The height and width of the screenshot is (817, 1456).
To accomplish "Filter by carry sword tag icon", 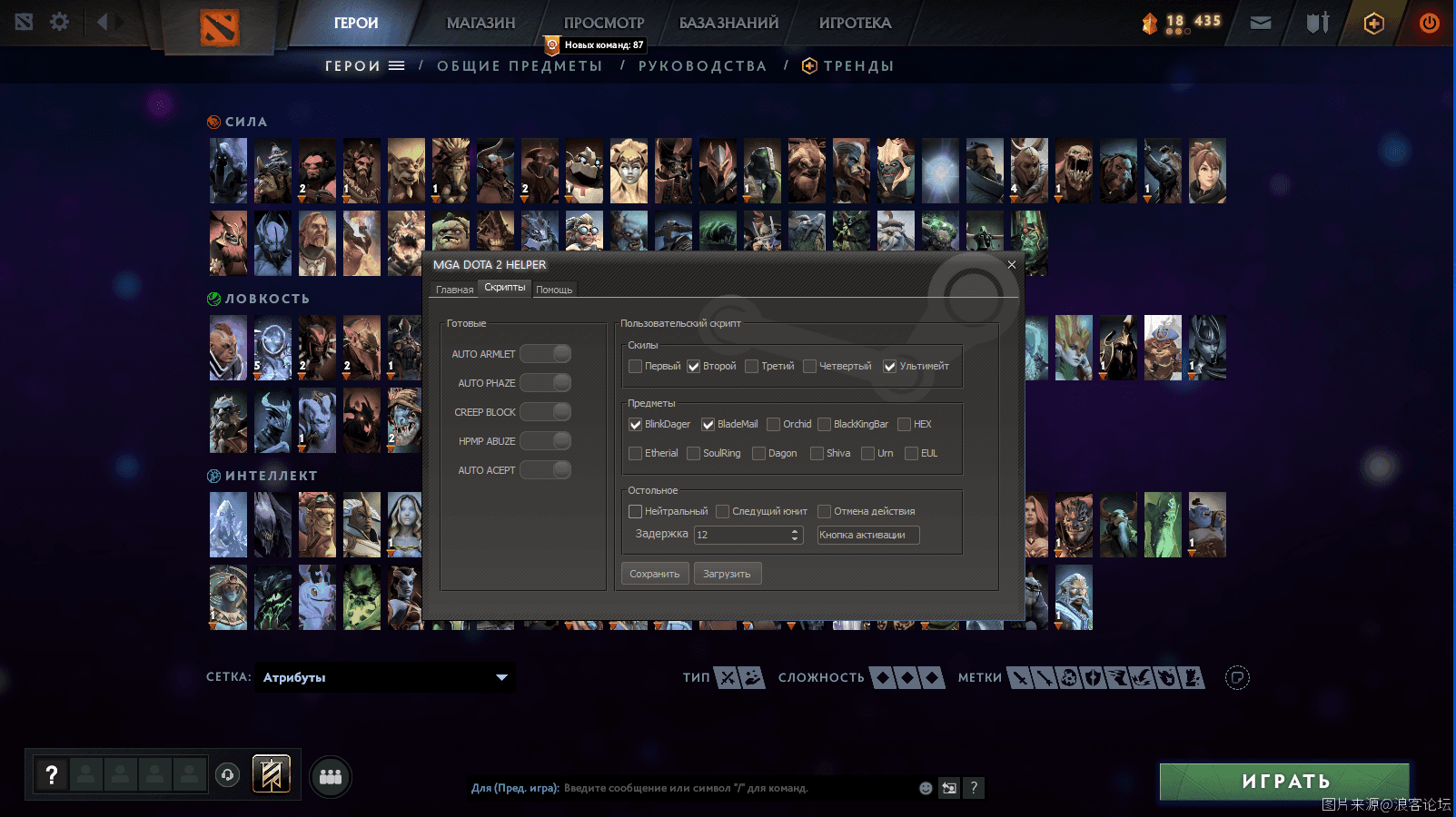I will tap(1021, 677).
